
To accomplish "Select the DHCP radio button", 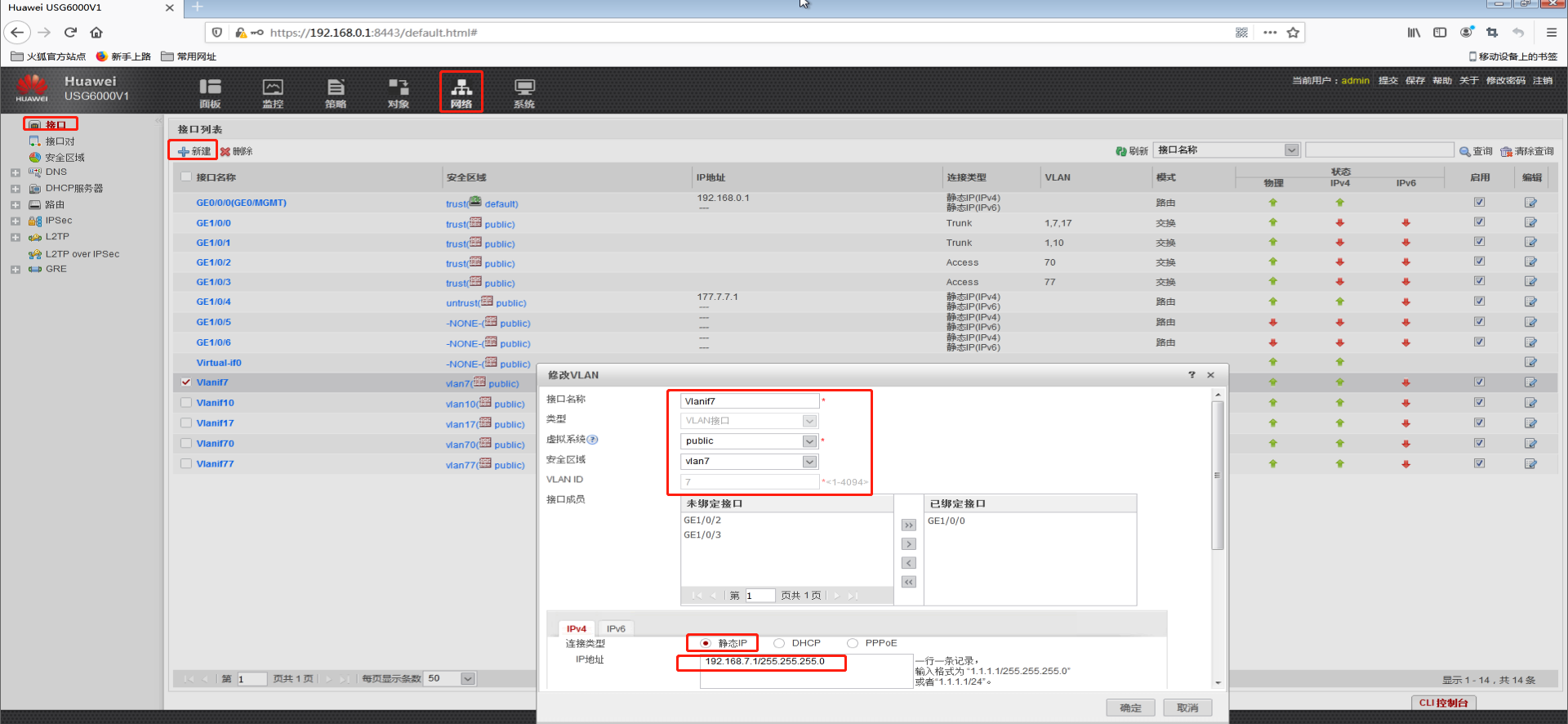I will (779, 643).
